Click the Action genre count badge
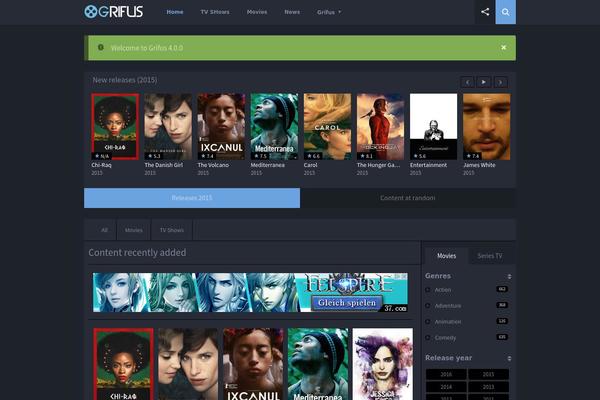Image resolution: width=600 pixels, height=400 pixels. 502,289
